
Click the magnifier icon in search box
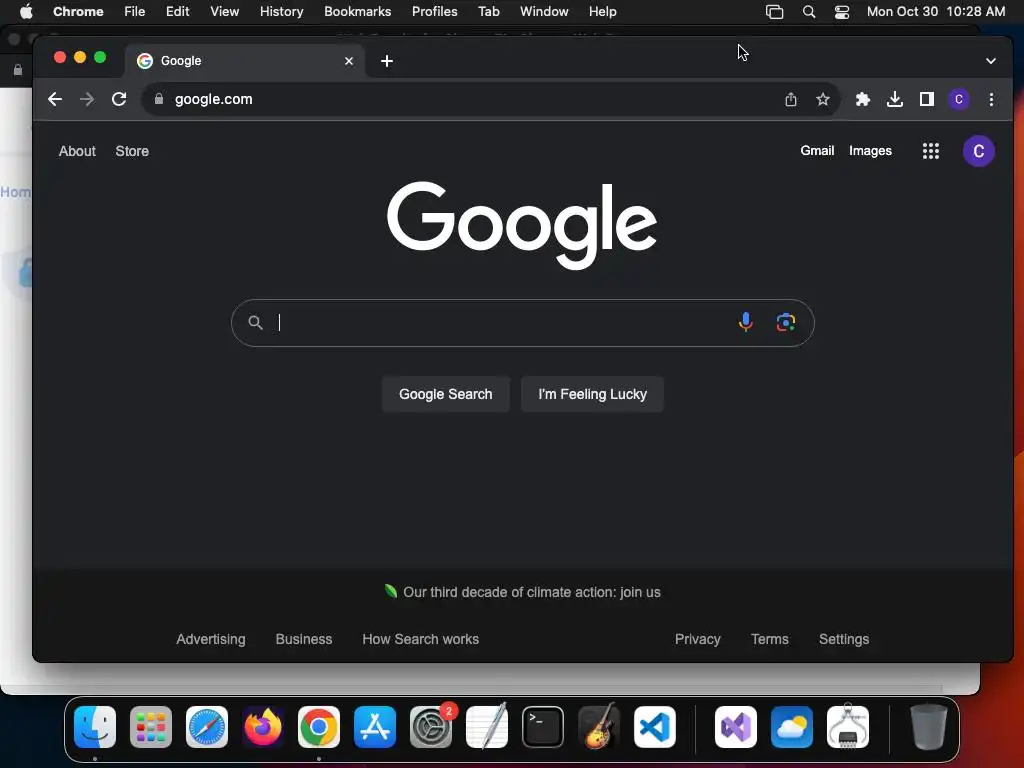tap(255, 322)
